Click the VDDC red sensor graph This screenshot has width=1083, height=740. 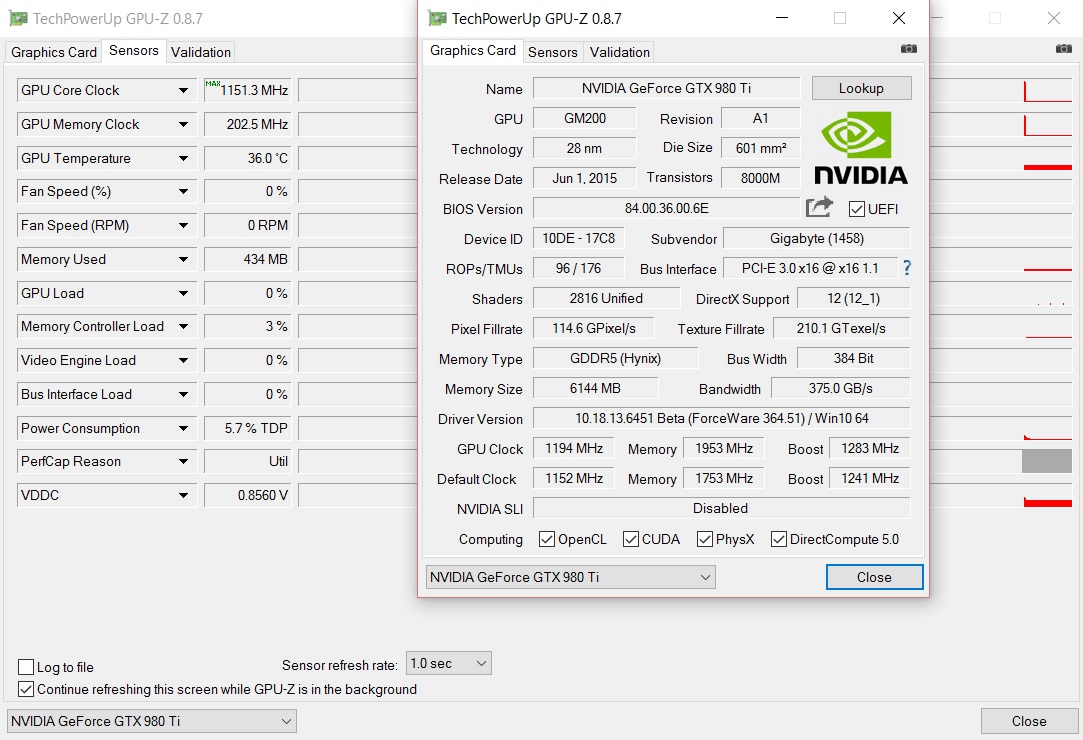[x=1047, y=502]
